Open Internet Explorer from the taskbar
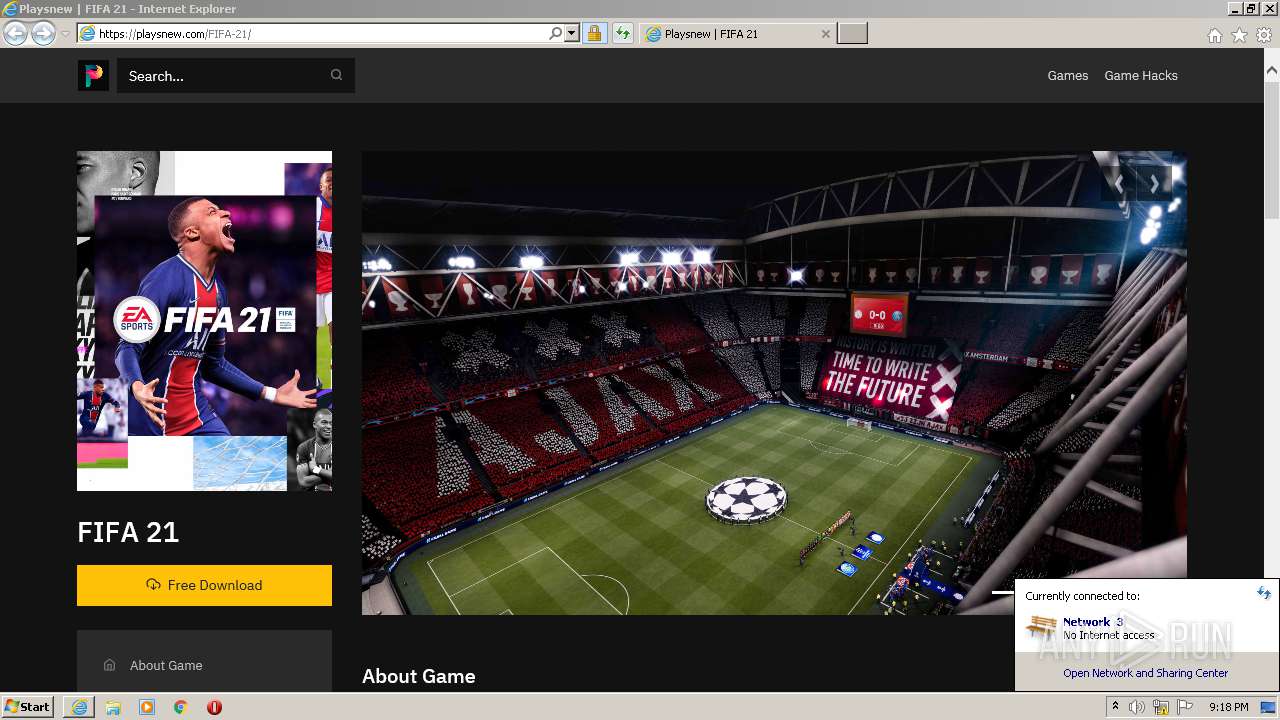 [x=79, y=707]
